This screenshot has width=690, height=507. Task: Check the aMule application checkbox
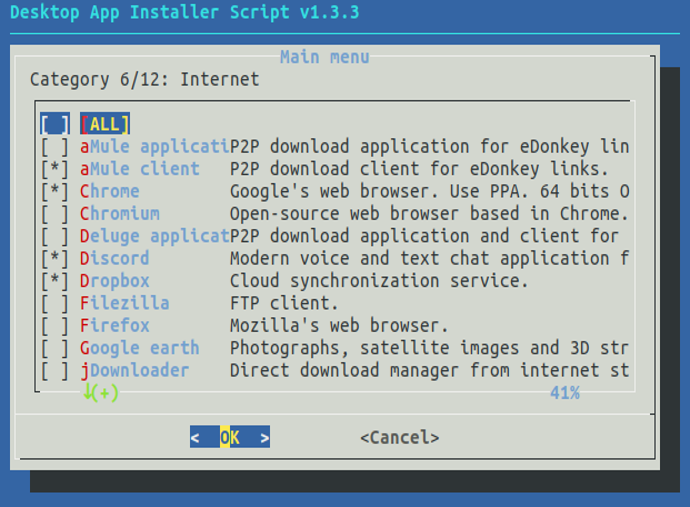55,147
